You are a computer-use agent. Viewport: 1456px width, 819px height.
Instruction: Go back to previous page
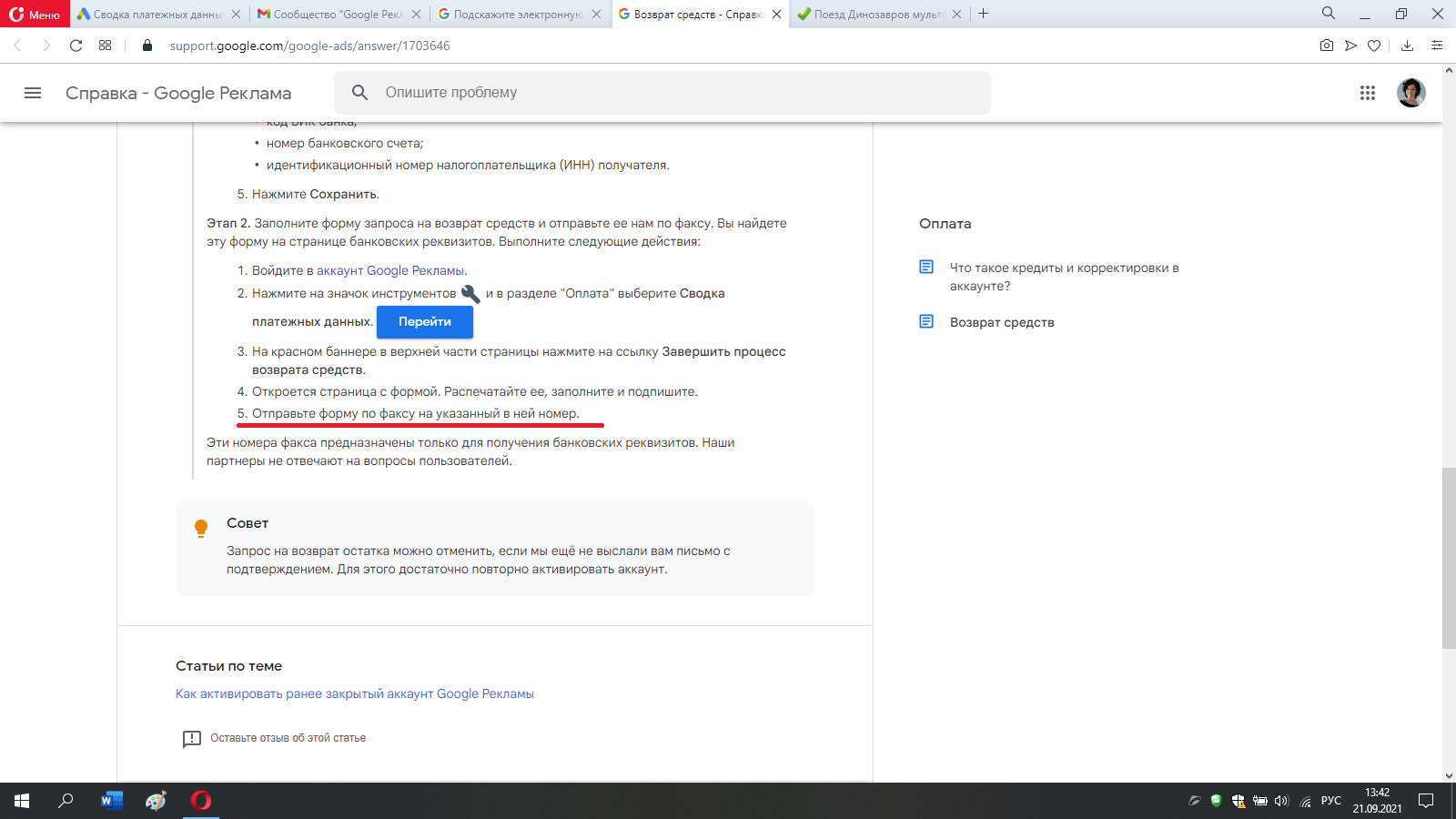(17, 45)
